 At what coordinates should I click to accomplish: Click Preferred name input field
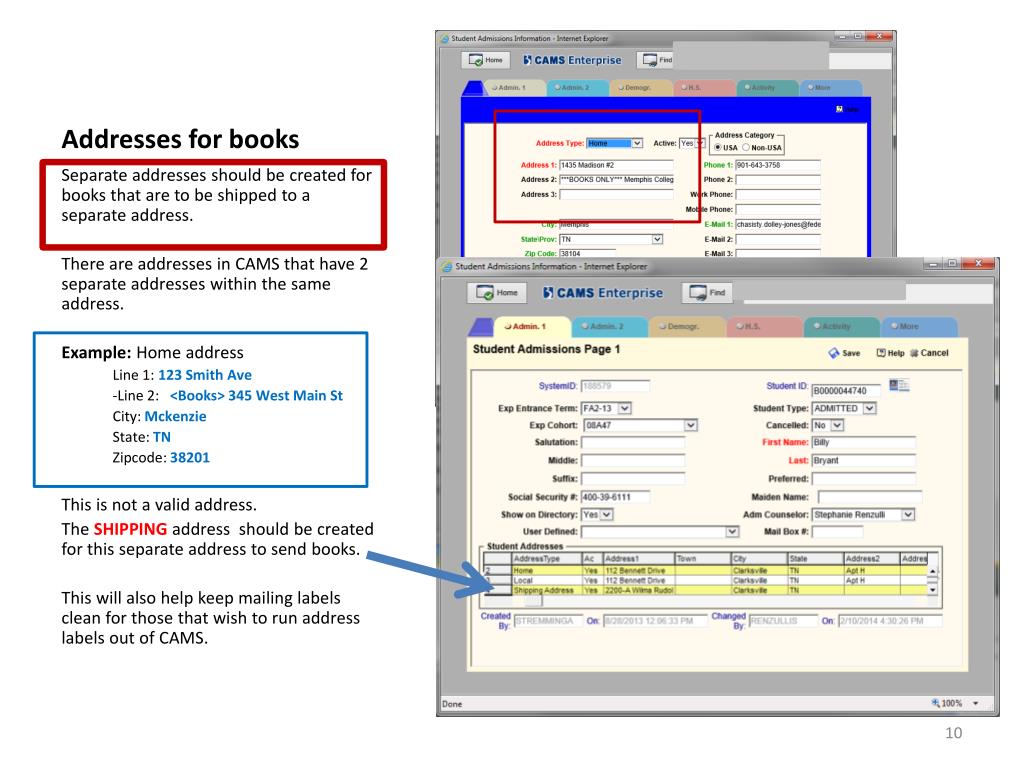click(863, 479)
